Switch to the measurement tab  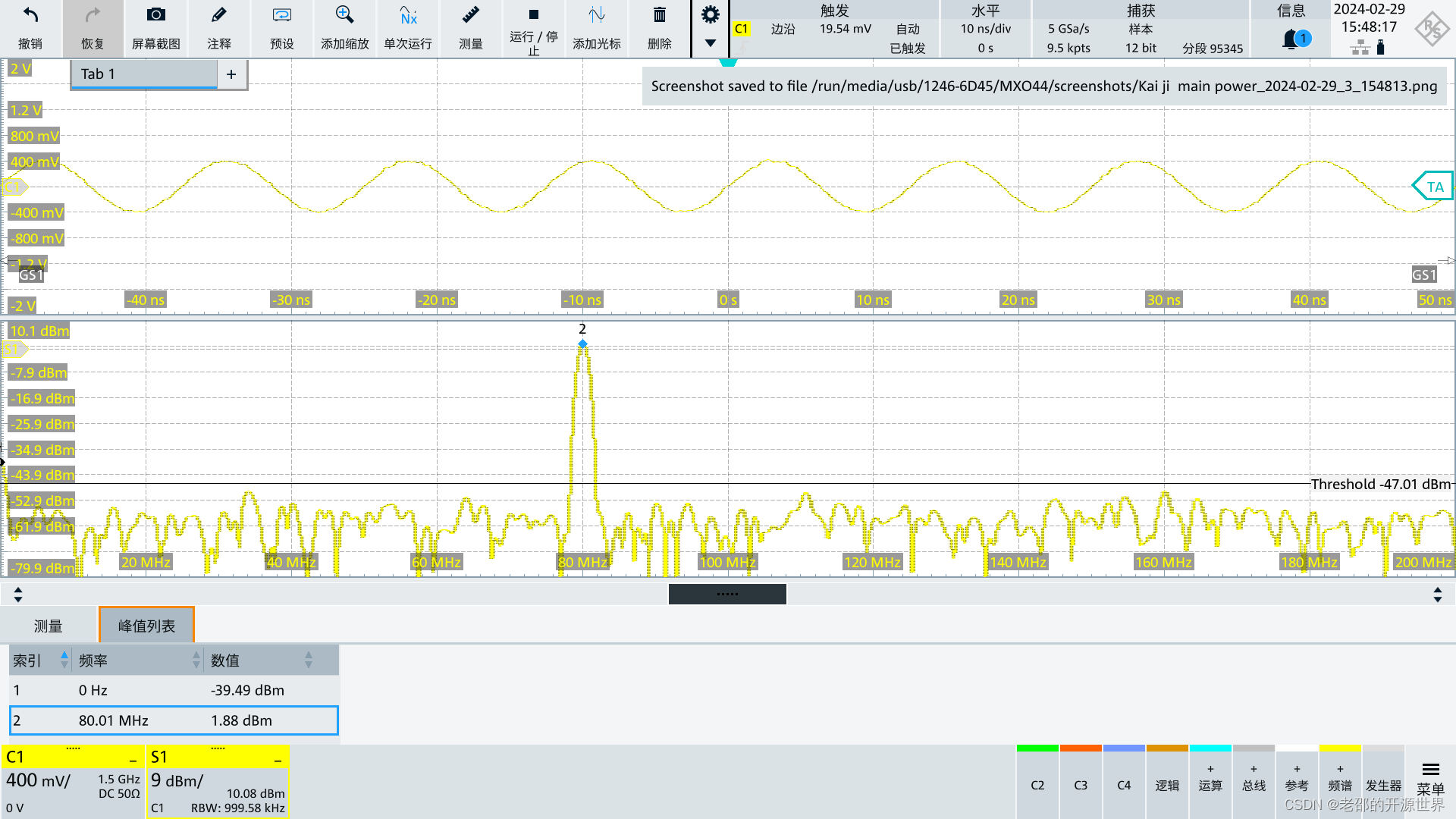tap(49, 626)
